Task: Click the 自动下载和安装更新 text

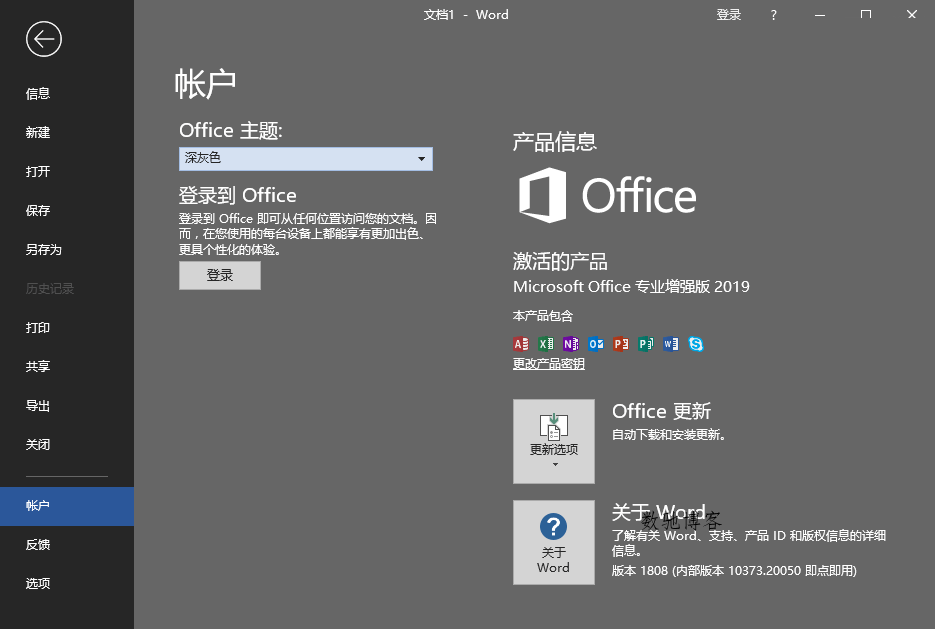Action: (x=668, y=435)
